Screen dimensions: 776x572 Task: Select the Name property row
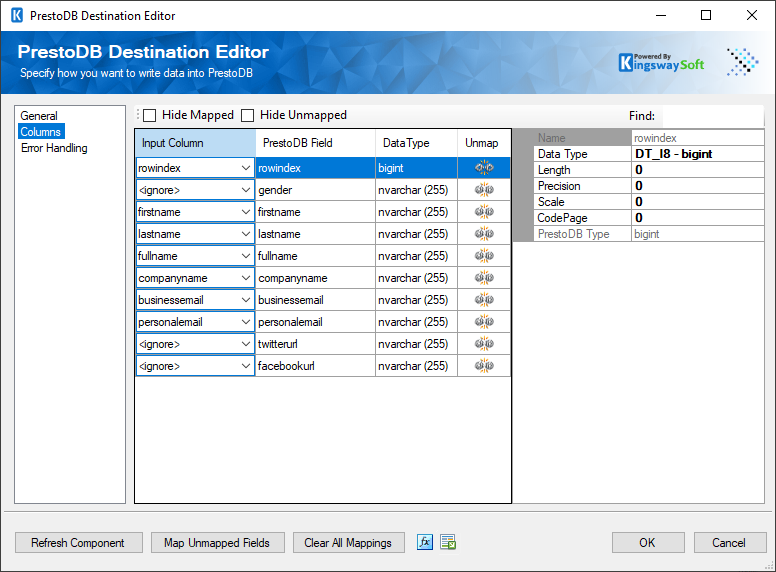pyautogui.click(x=649, y=138)
